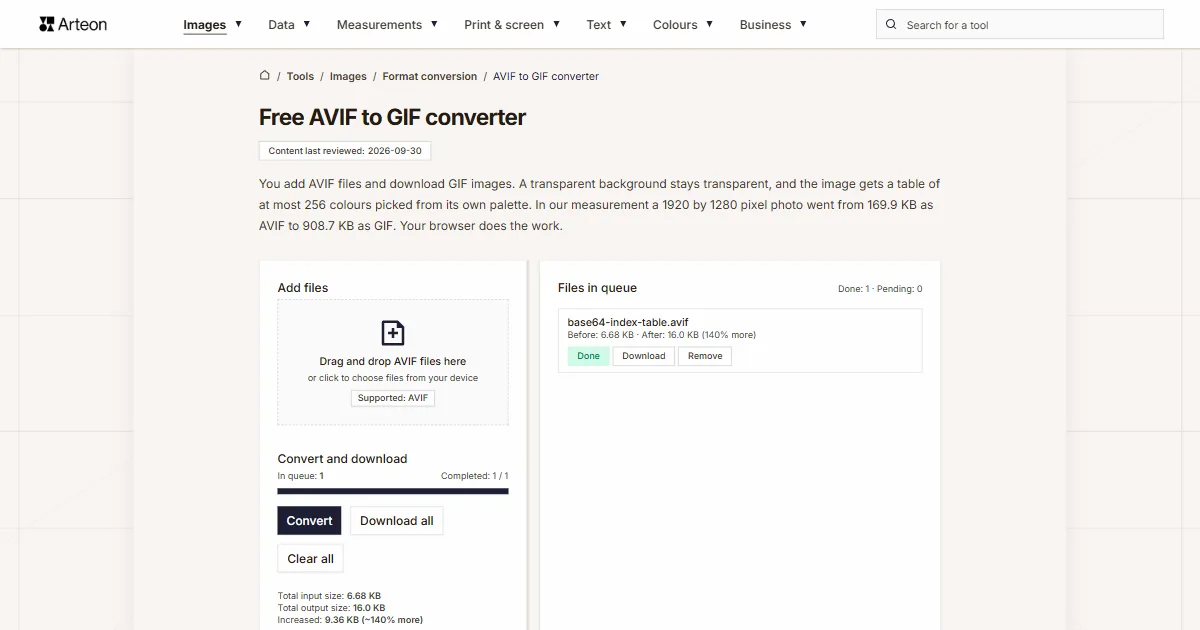Click the file name base64-index-table.avif

628,322
